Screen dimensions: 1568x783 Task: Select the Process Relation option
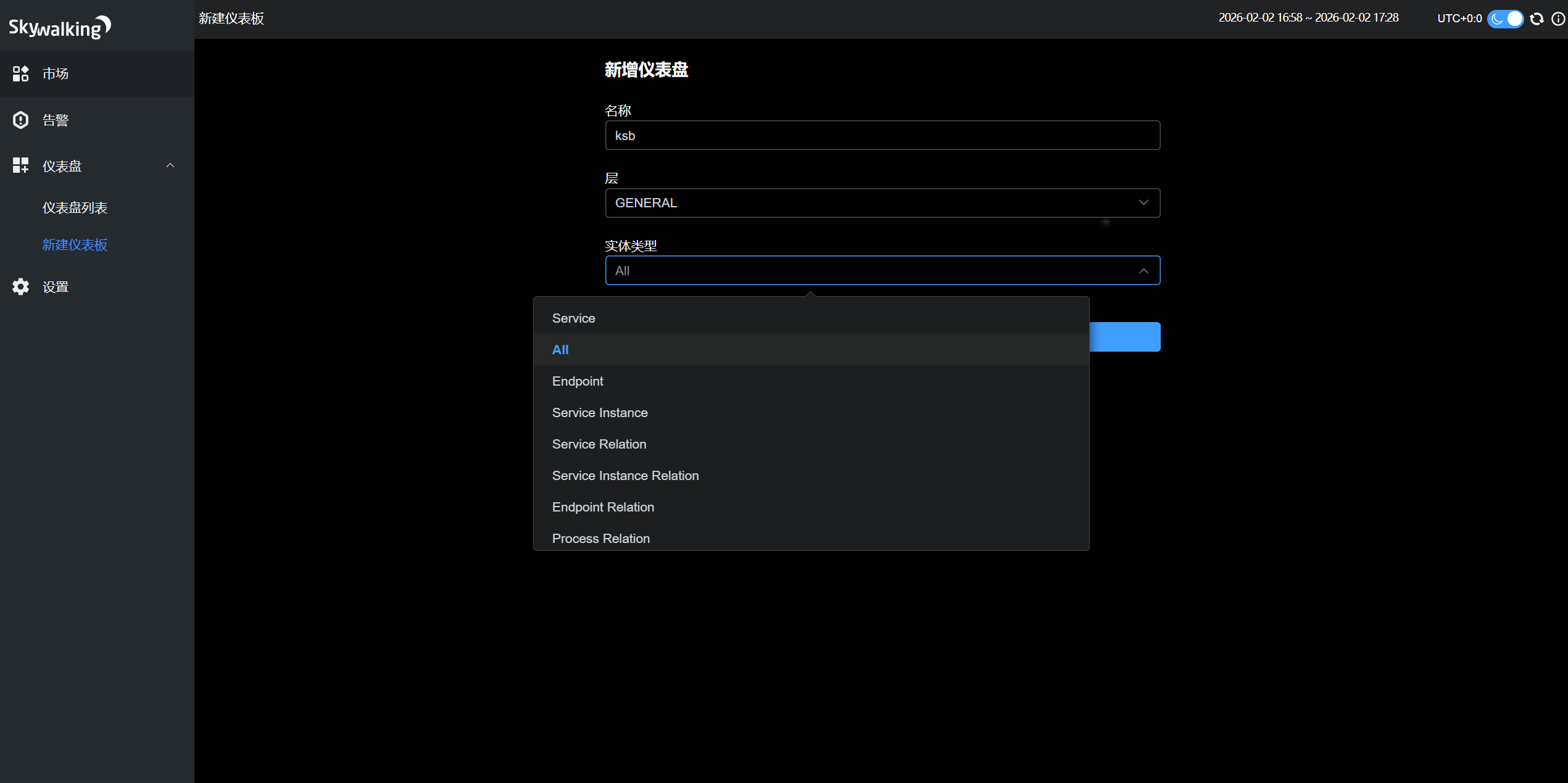click(x=600, y=538)
